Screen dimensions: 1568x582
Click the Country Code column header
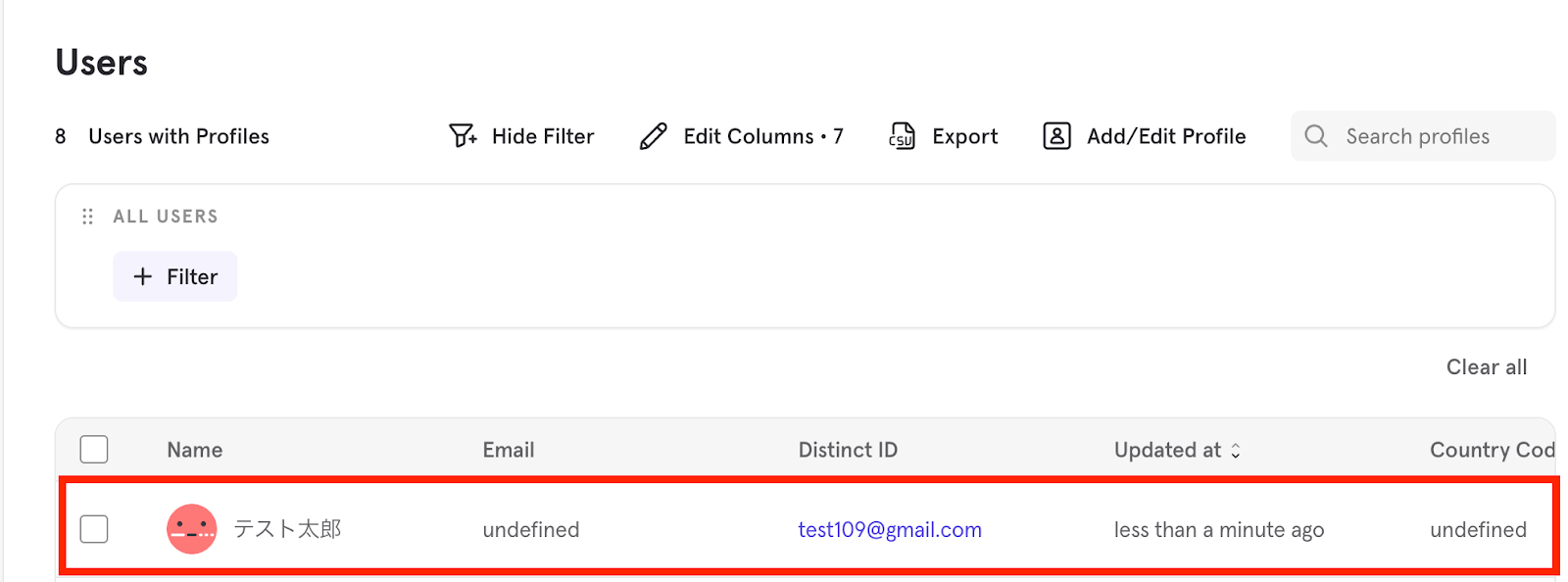[x=1492, y=450]
